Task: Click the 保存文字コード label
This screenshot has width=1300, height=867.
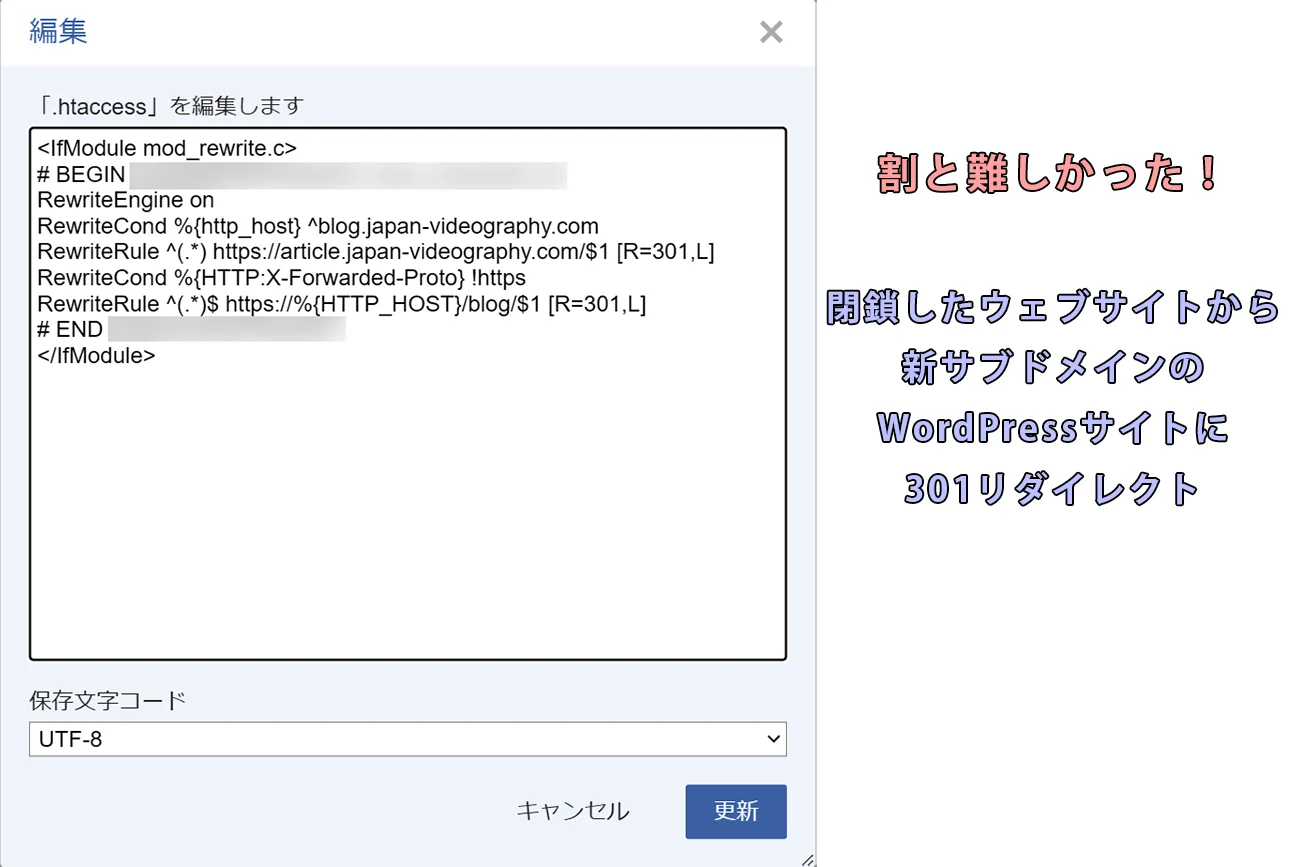Action: (x=108, y=700)
